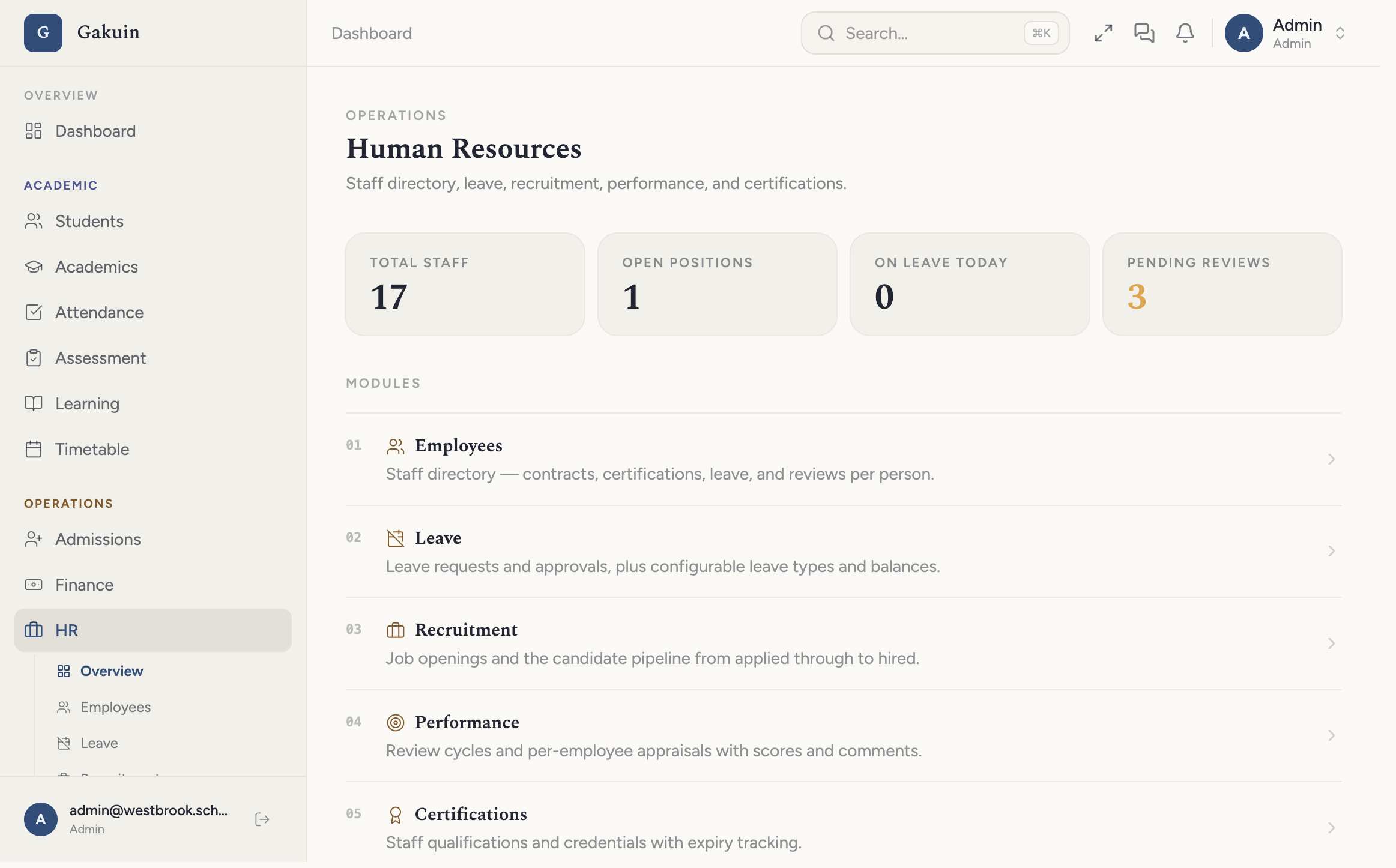Go to Academics in sidebar
The height and width of the screenshot is (868, 1396).
(x=153, y=267)
